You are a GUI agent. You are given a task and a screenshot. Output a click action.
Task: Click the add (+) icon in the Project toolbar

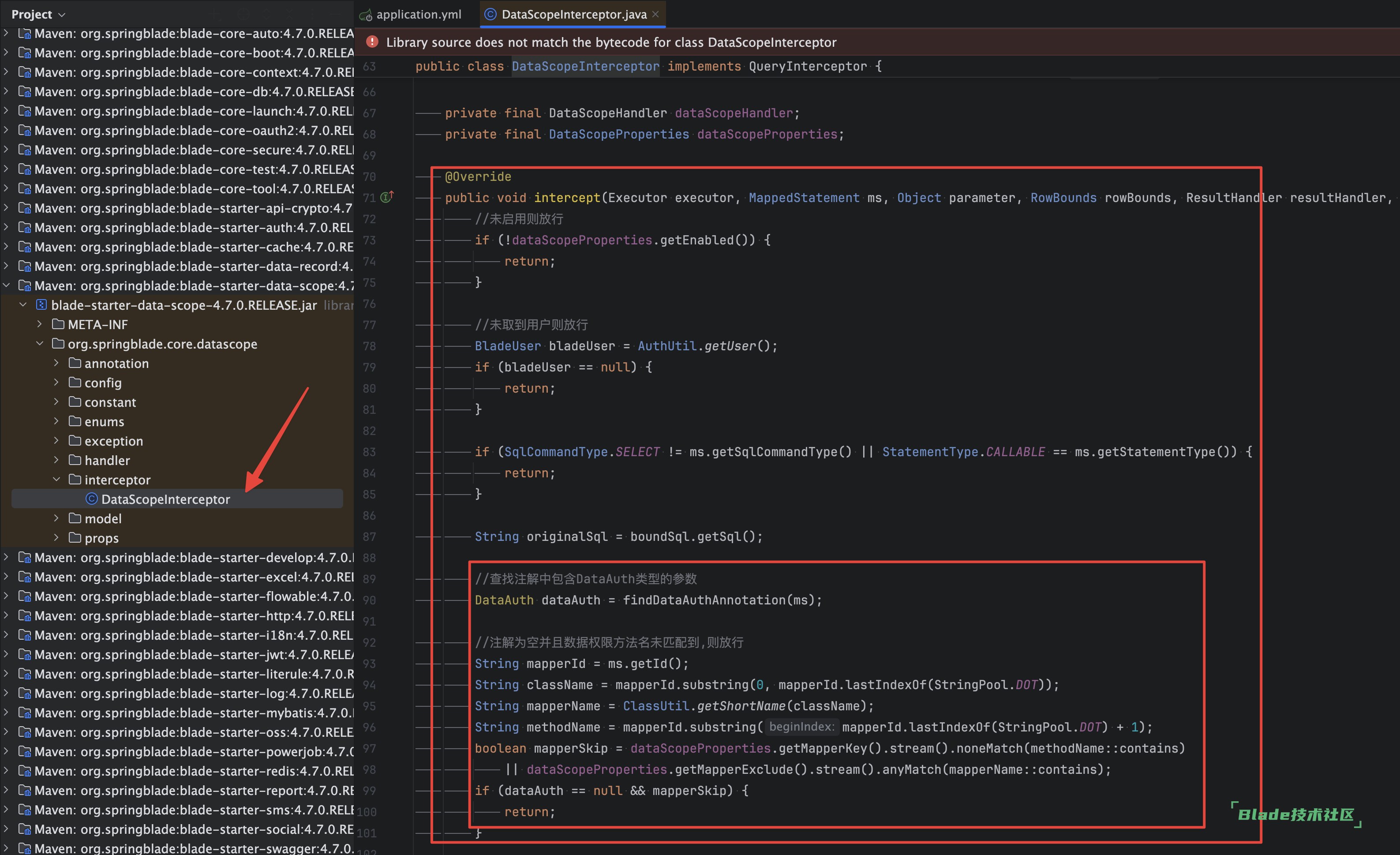coord(215,14)
